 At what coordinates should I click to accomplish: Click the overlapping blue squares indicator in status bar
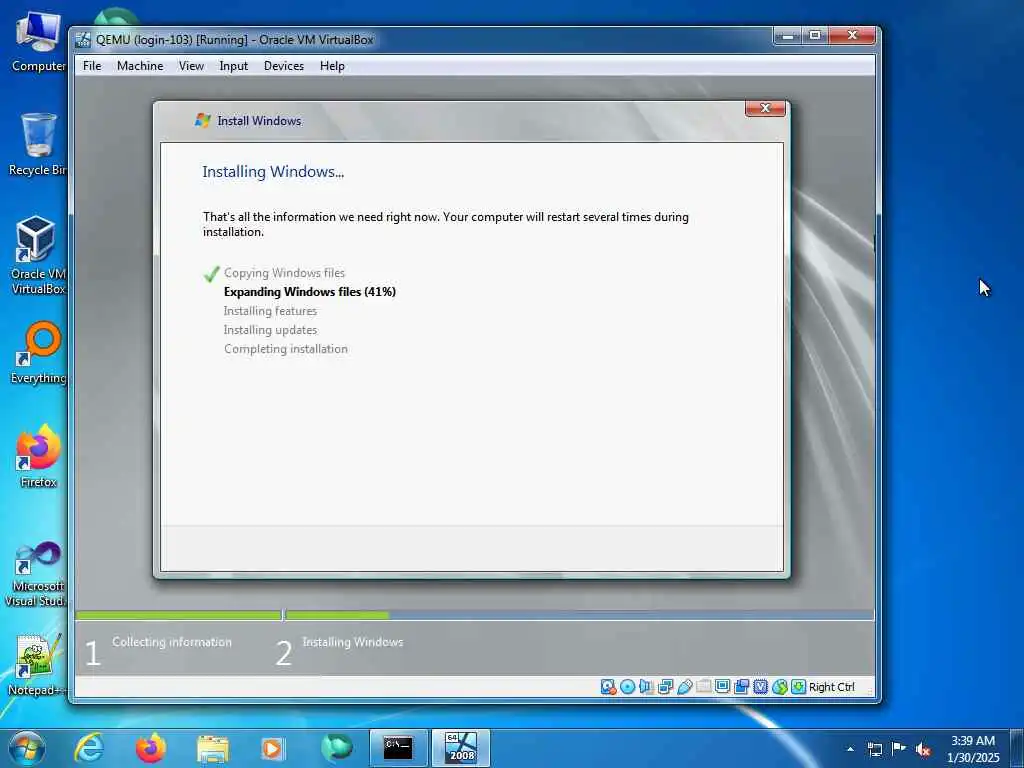click(741, 686)
